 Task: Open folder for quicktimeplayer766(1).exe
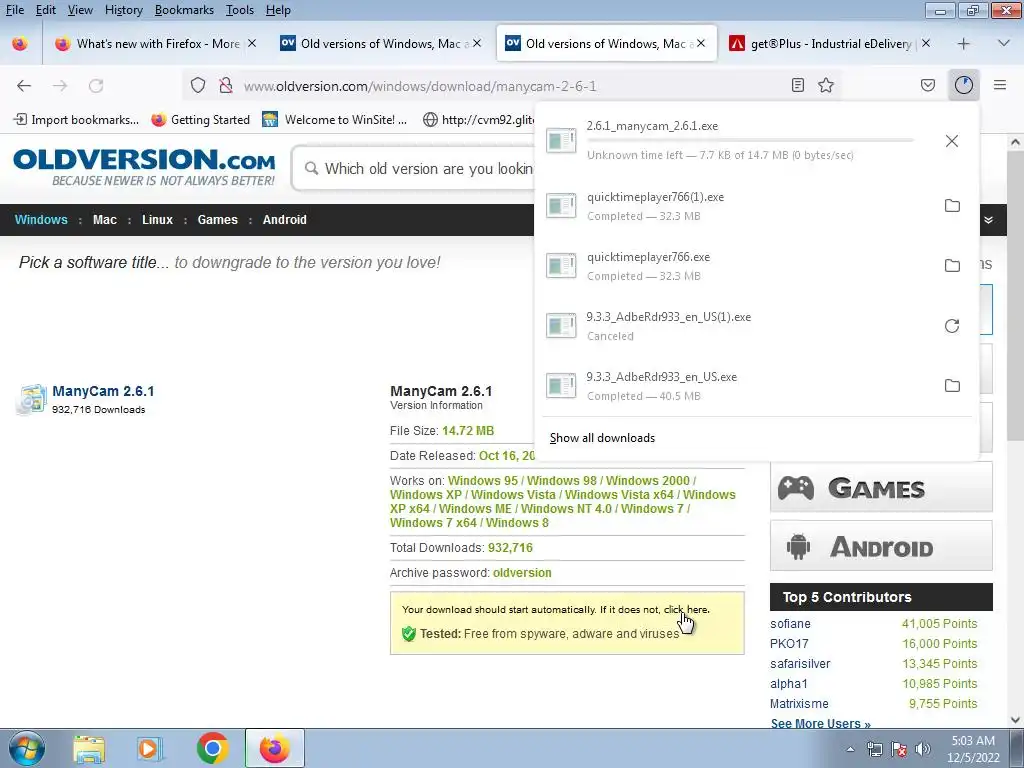(x=952, y=206)
